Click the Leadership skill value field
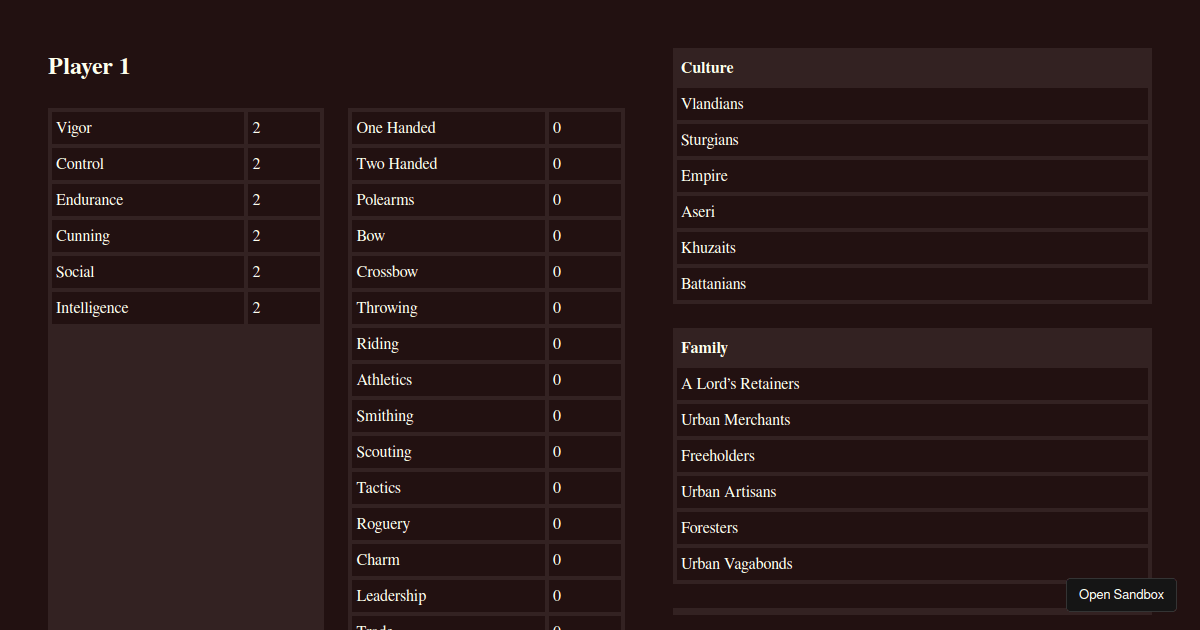1200x630 pixels. tap(584, 595)
